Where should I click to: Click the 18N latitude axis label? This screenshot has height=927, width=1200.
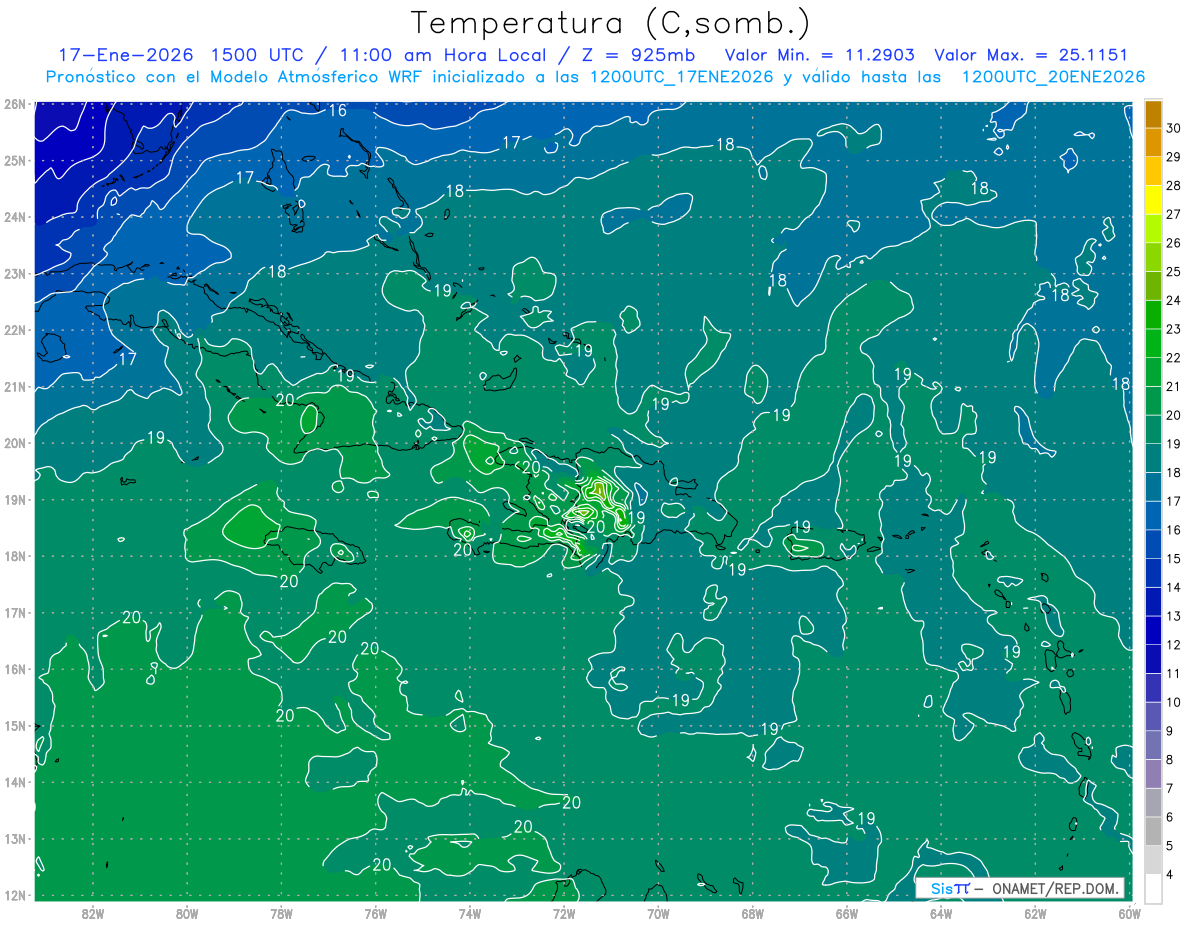point(14,556)
